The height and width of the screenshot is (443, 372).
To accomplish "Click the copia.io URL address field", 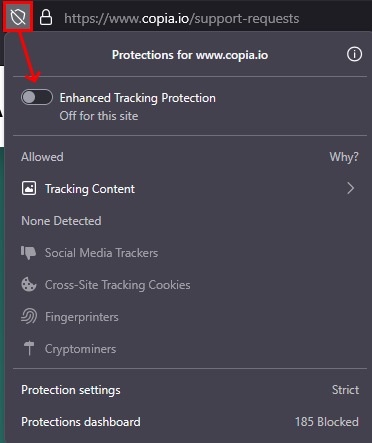I will click(182, 18).
